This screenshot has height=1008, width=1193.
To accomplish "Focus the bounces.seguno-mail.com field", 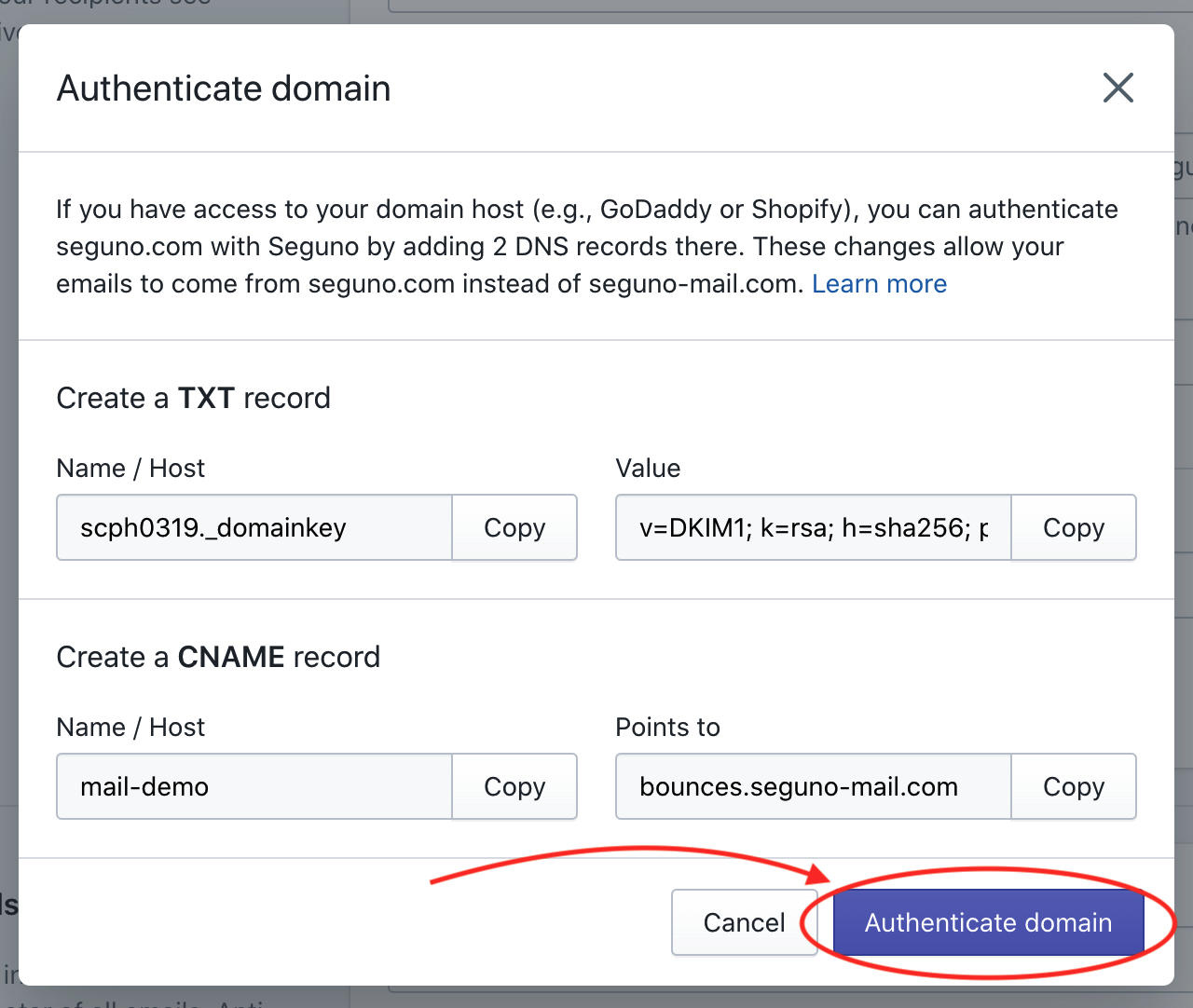I will tap(814, 786).
